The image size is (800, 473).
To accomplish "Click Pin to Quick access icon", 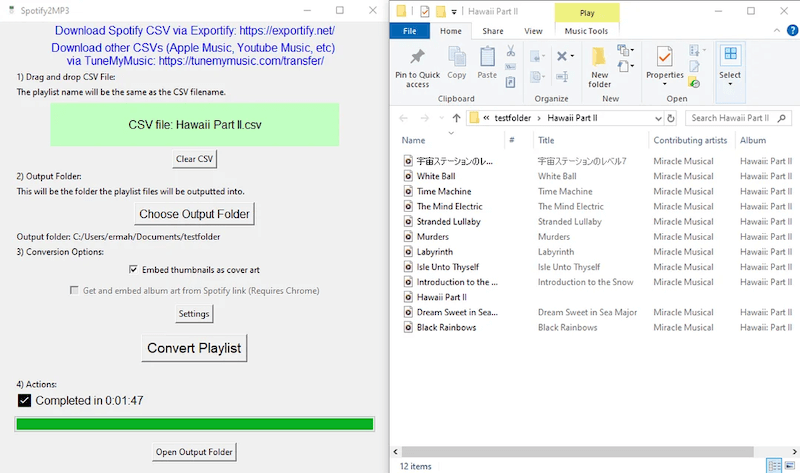I will point(417,57).
